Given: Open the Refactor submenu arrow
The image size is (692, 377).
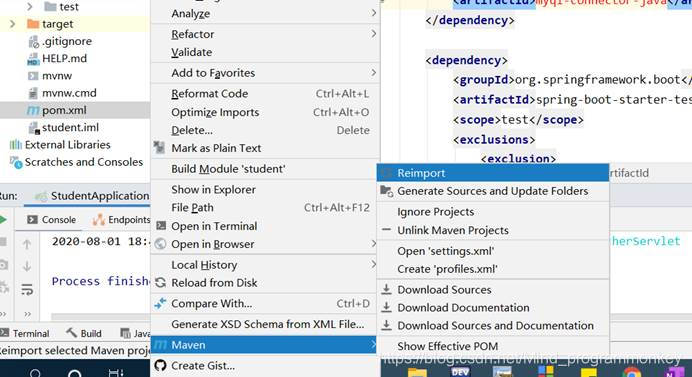Looking at the screenshot, I should tap(373, 34).
